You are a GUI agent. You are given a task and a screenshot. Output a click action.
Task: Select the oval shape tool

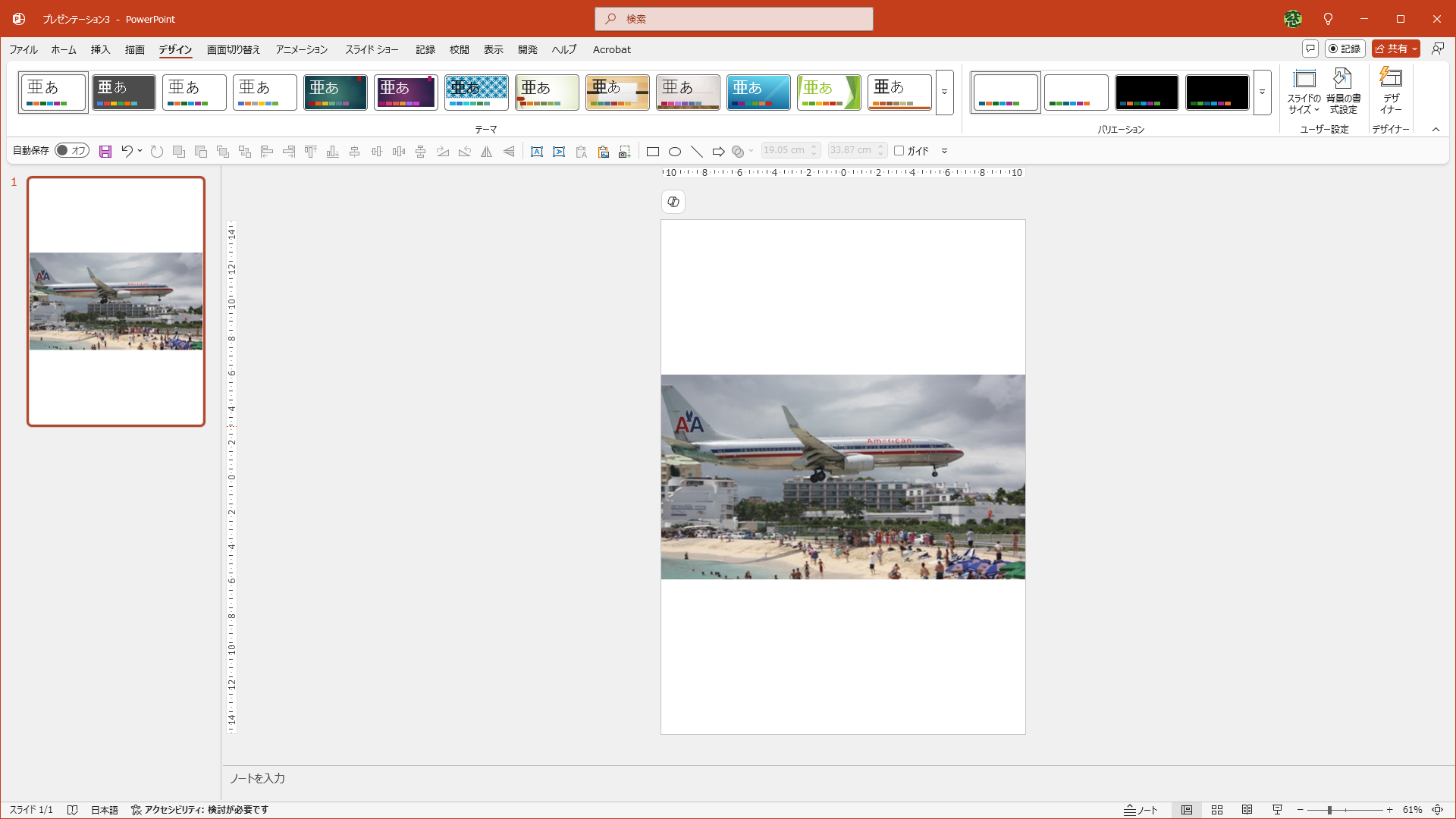pos(674,152)
